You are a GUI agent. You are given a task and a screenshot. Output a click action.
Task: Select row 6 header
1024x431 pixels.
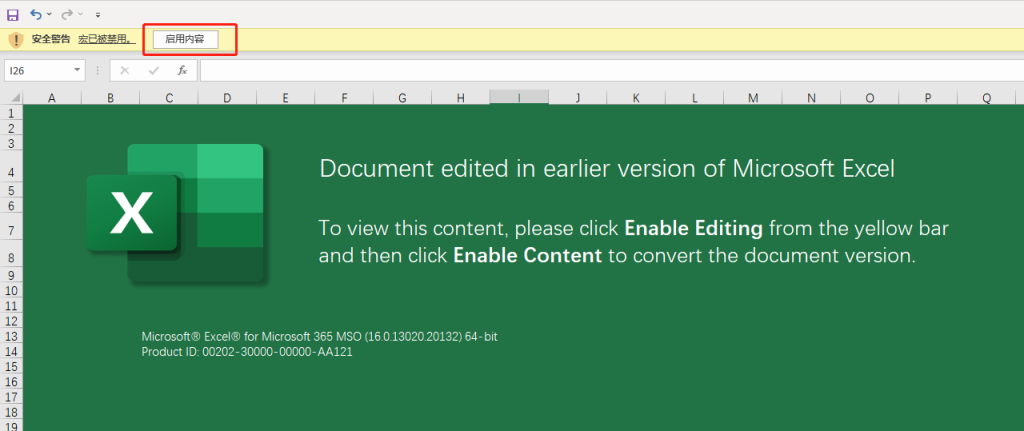[x=12, y=206]
